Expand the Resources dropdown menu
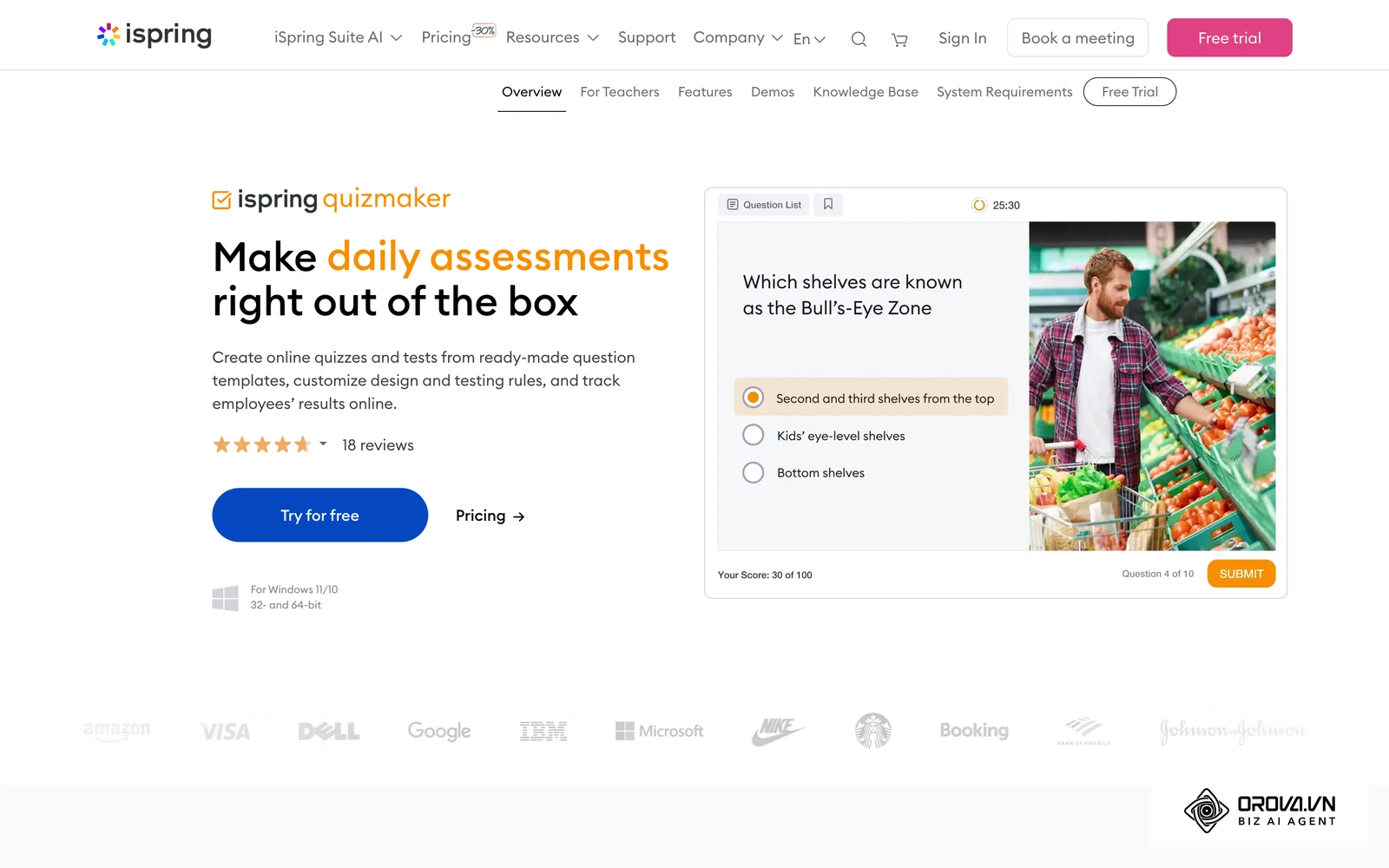The width and height of the screenshot is (1389, 868). tap(552, 37)
